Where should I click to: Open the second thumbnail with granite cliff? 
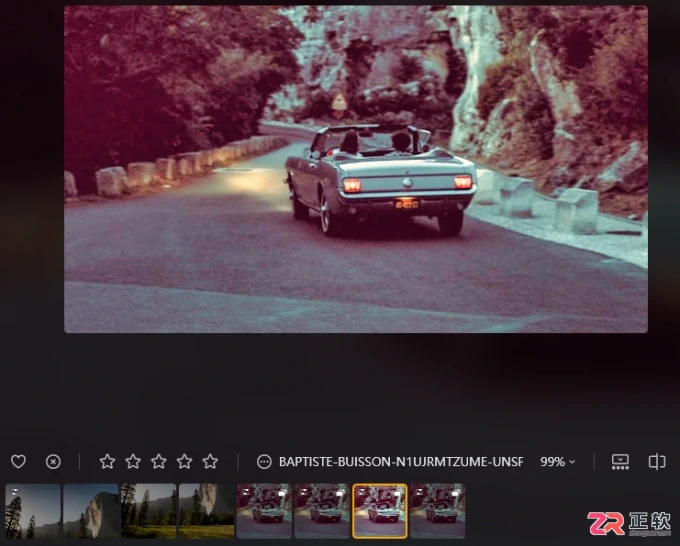pos(91,511)
